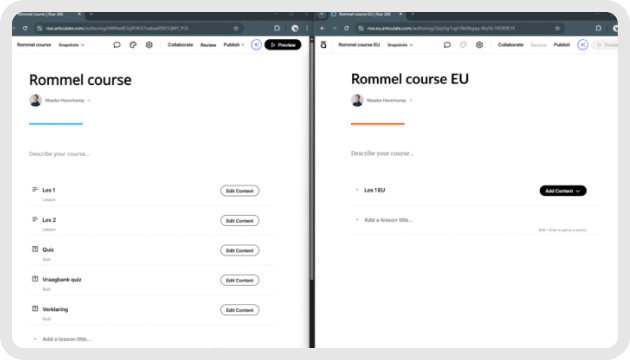Expand Snapshots dropdown in left window
This screenshot has height=360, width=630.
point(72,45)
